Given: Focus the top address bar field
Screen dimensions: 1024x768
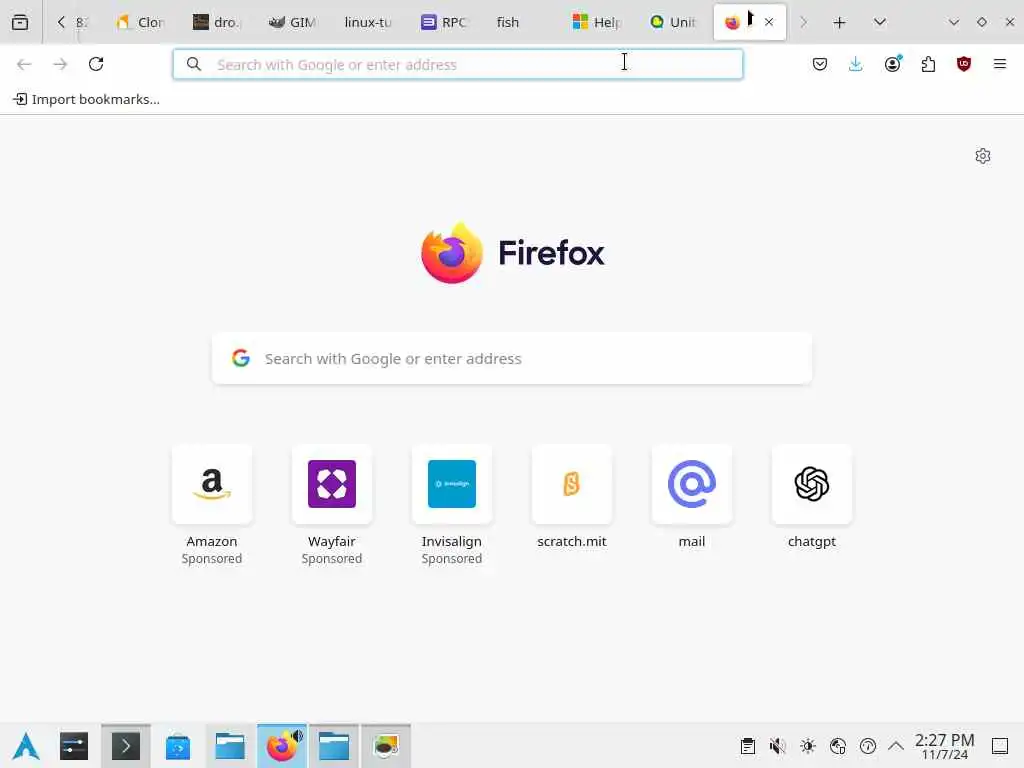Looking at the screenshot, I should 458,64.
